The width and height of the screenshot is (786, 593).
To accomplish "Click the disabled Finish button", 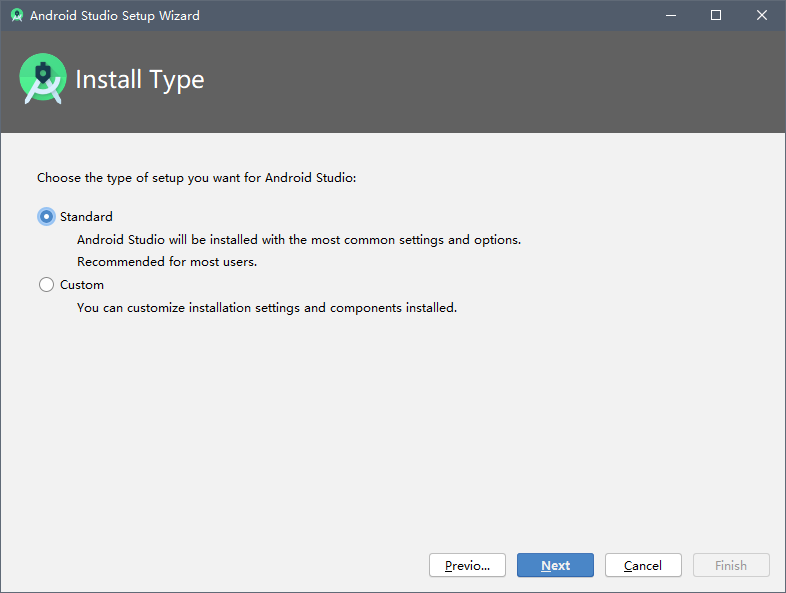I will (731, 565).
